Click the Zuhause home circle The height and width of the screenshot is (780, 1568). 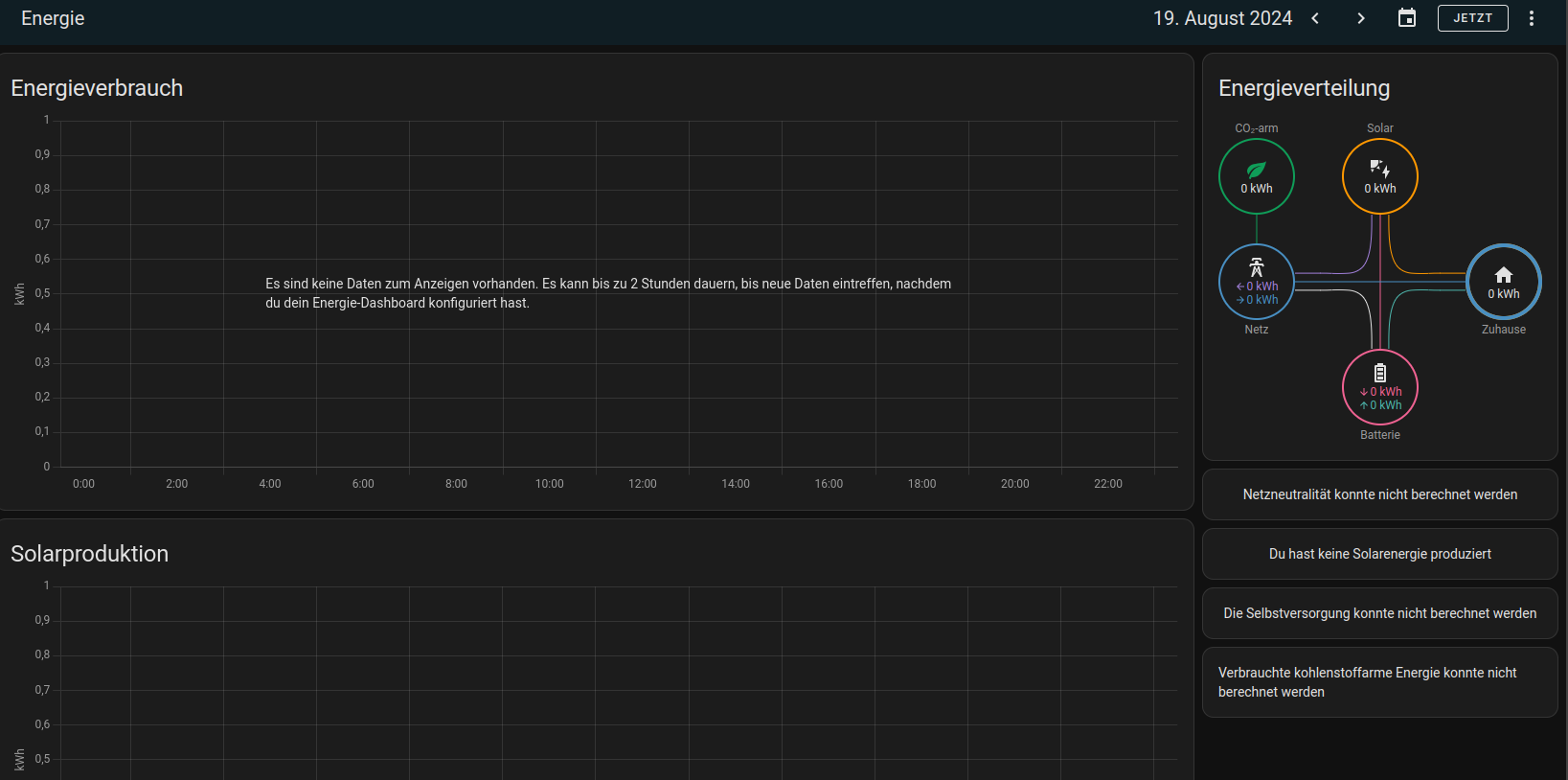tap(1504, 282)
